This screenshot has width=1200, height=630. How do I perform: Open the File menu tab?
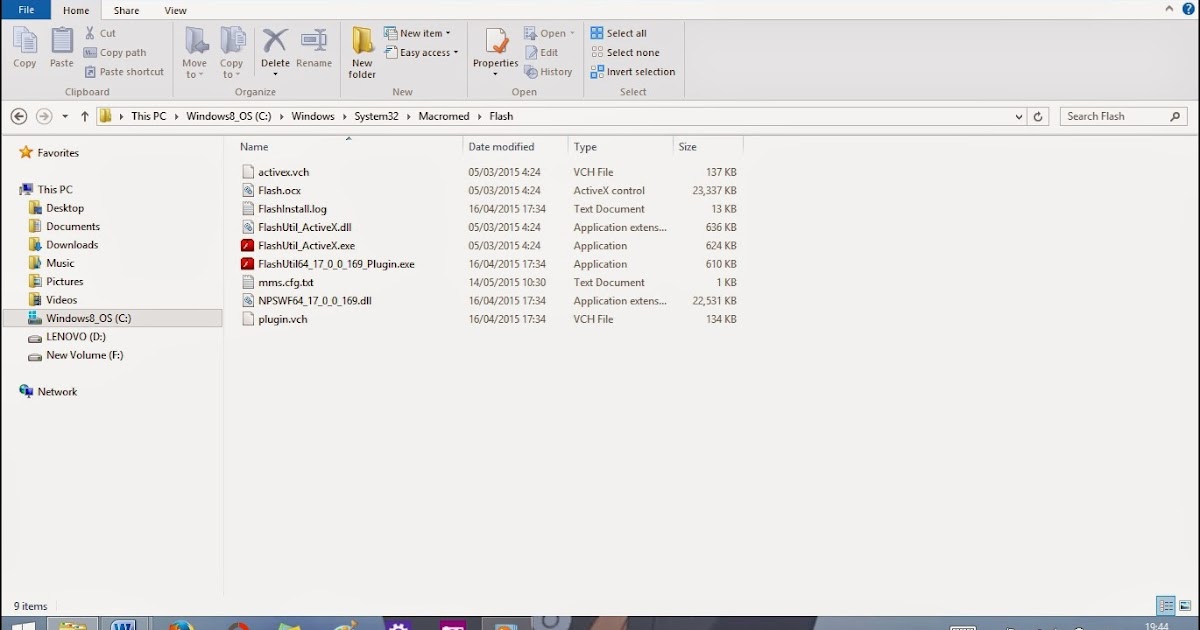point(27,10)
